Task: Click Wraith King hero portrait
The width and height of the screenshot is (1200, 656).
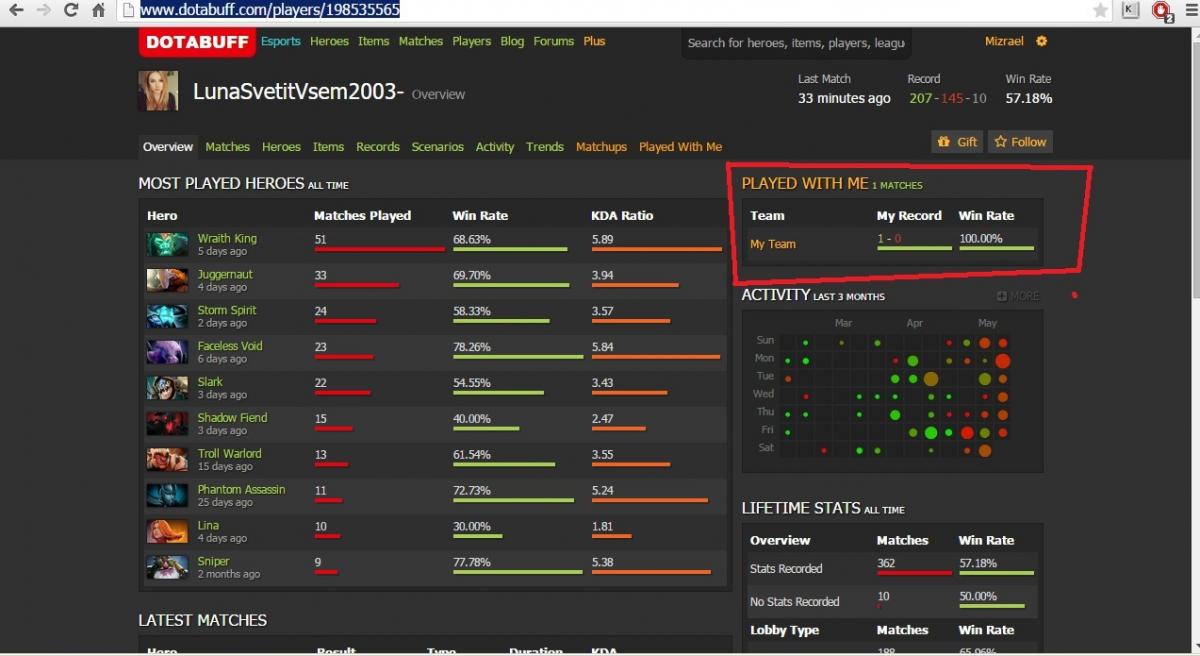Action: point(167,244)
